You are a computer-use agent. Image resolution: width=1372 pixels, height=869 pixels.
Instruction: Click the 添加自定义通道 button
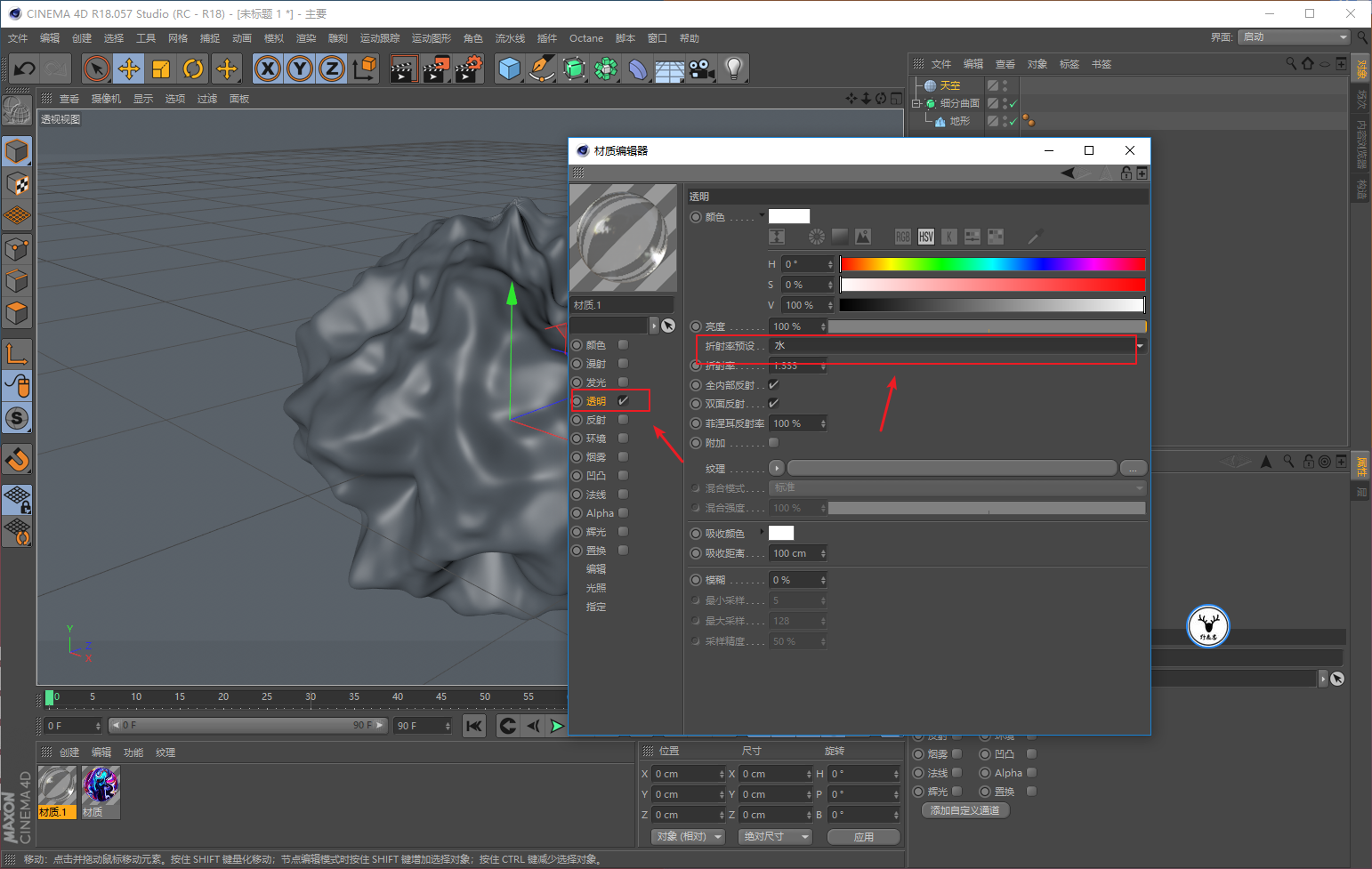tap(965, 810)
